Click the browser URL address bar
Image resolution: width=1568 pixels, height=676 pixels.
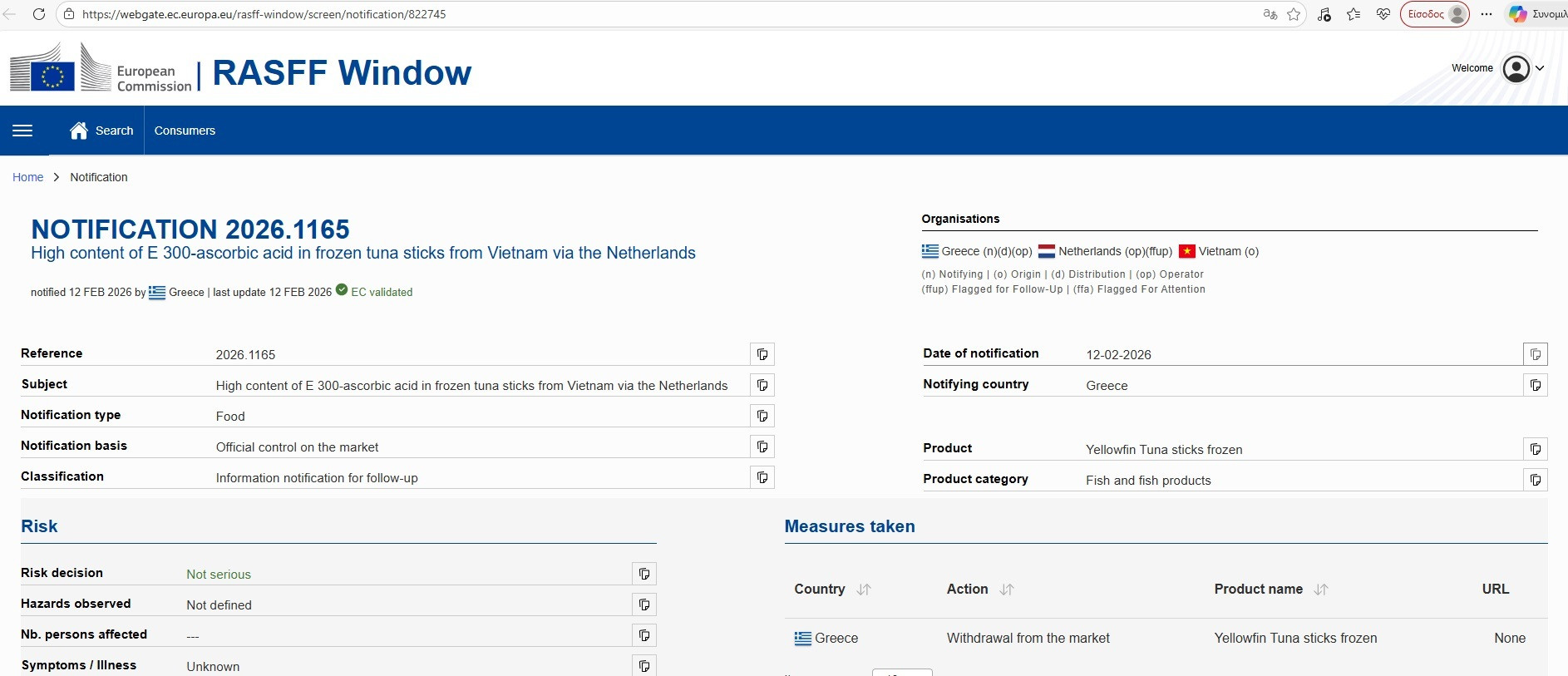pos(665,14)
